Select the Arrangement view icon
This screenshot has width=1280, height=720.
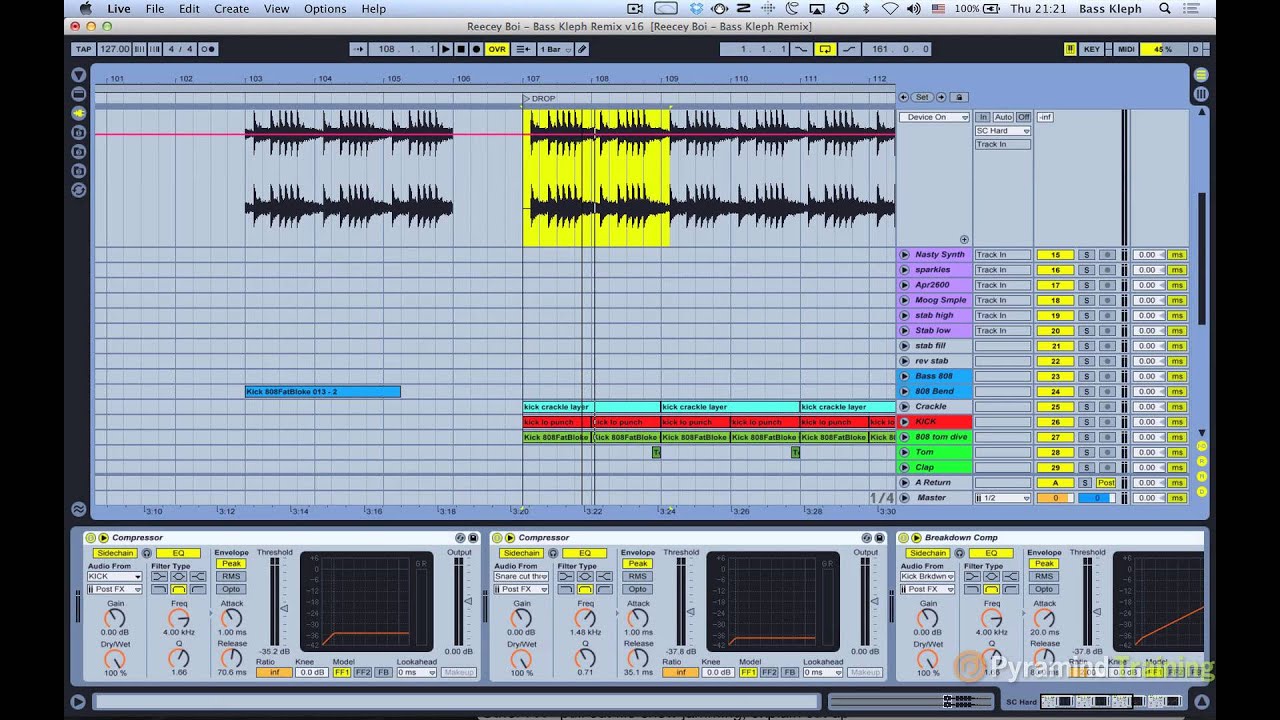tap(1201, 75)
